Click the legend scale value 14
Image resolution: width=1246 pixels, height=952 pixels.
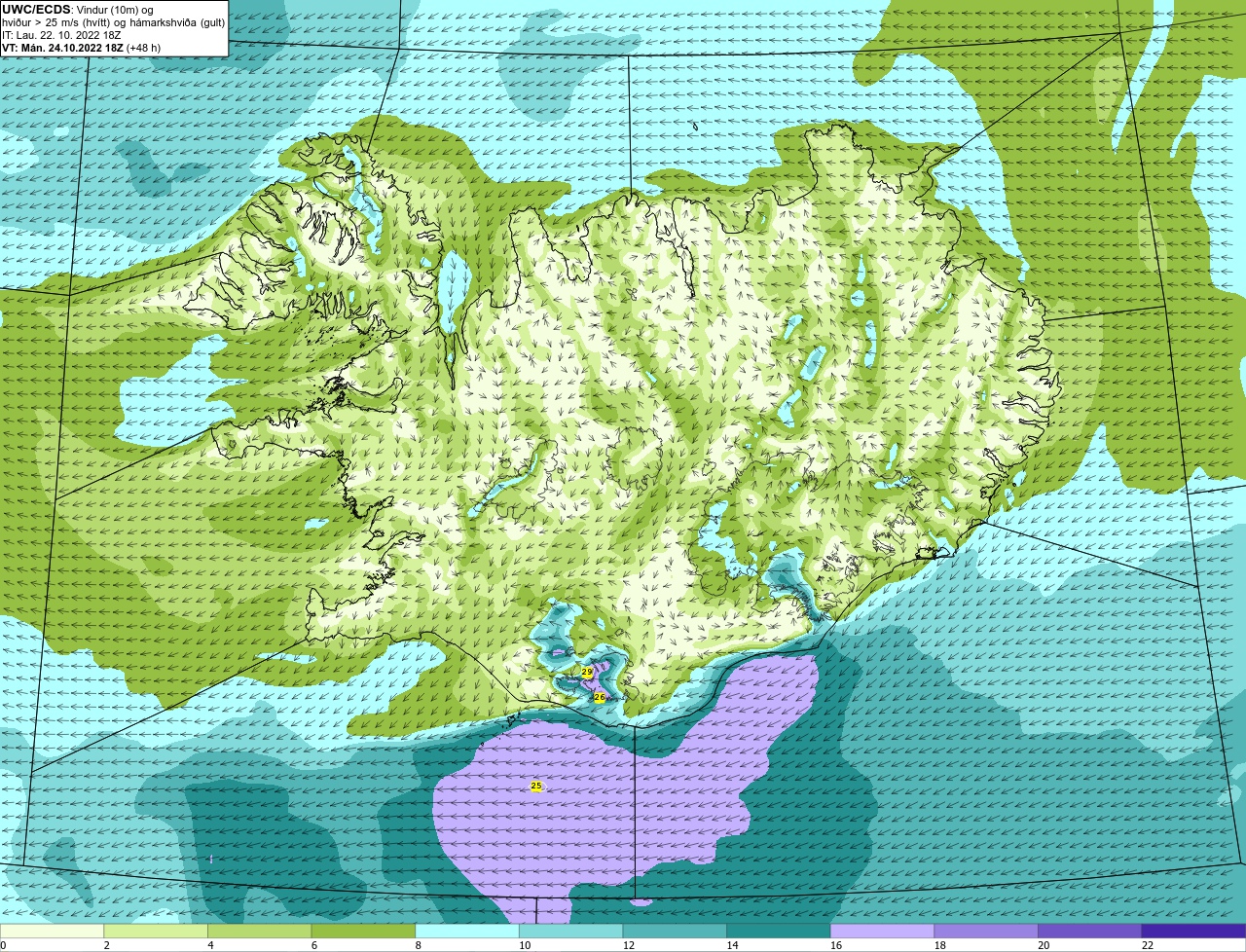coord(732,945)
